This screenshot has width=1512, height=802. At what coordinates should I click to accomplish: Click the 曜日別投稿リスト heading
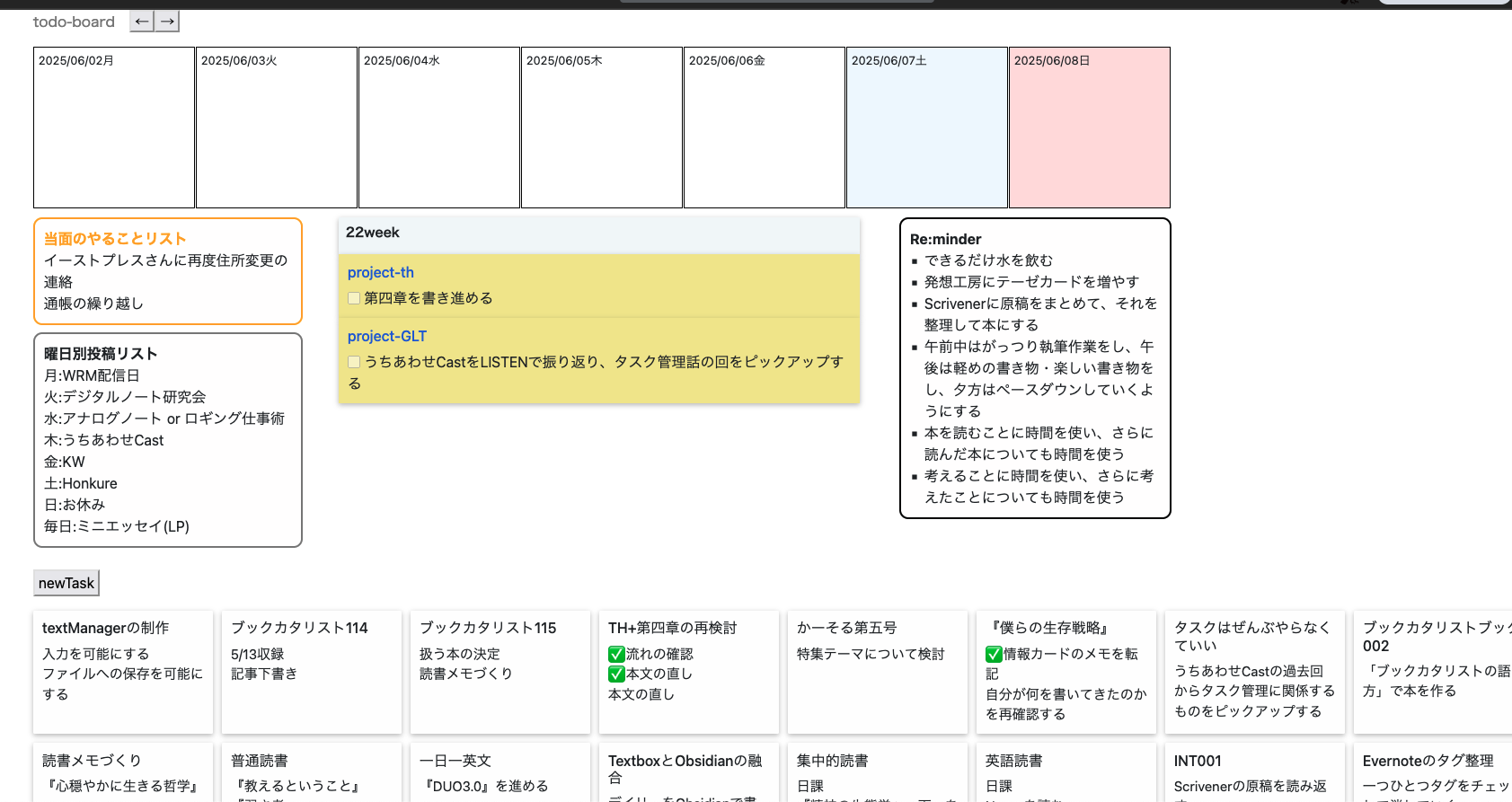101,354
